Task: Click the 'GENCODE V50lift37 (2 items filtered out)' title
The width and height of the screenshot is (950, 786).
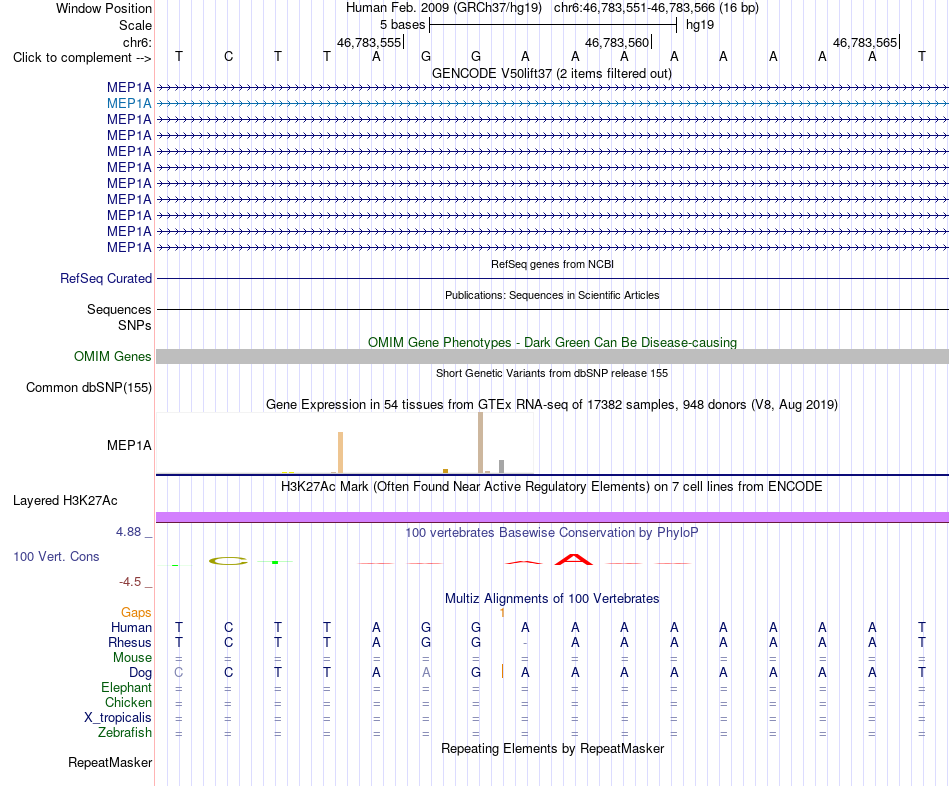Action: point(552,74)
